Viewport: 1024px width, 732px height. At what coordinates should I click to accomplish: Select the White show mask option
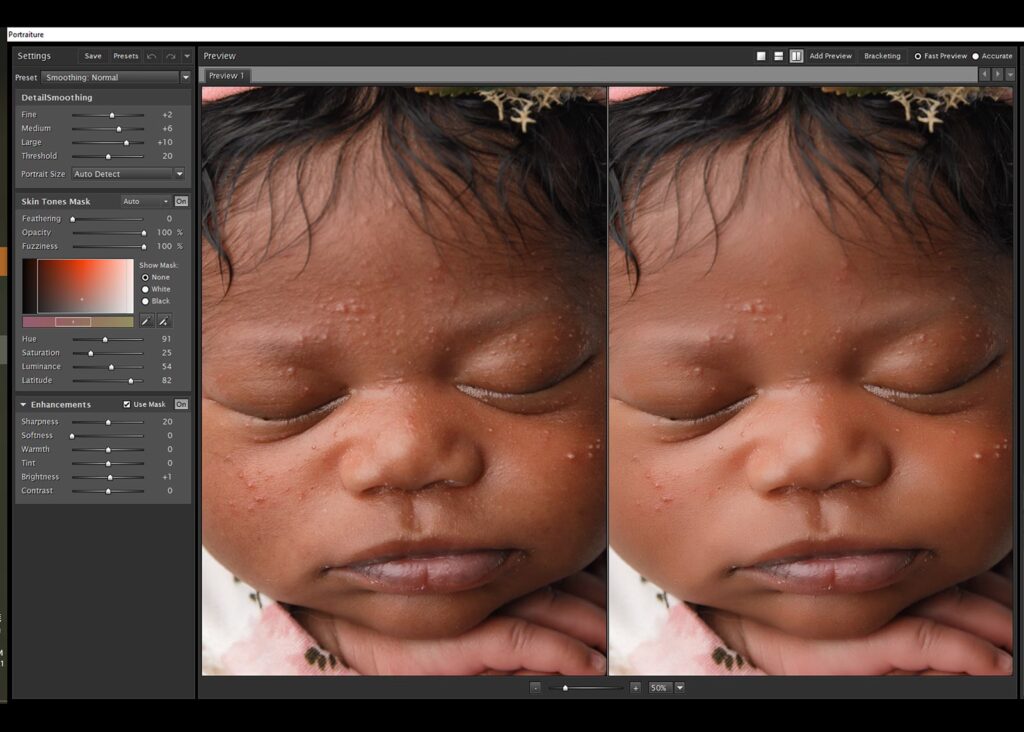146,289
